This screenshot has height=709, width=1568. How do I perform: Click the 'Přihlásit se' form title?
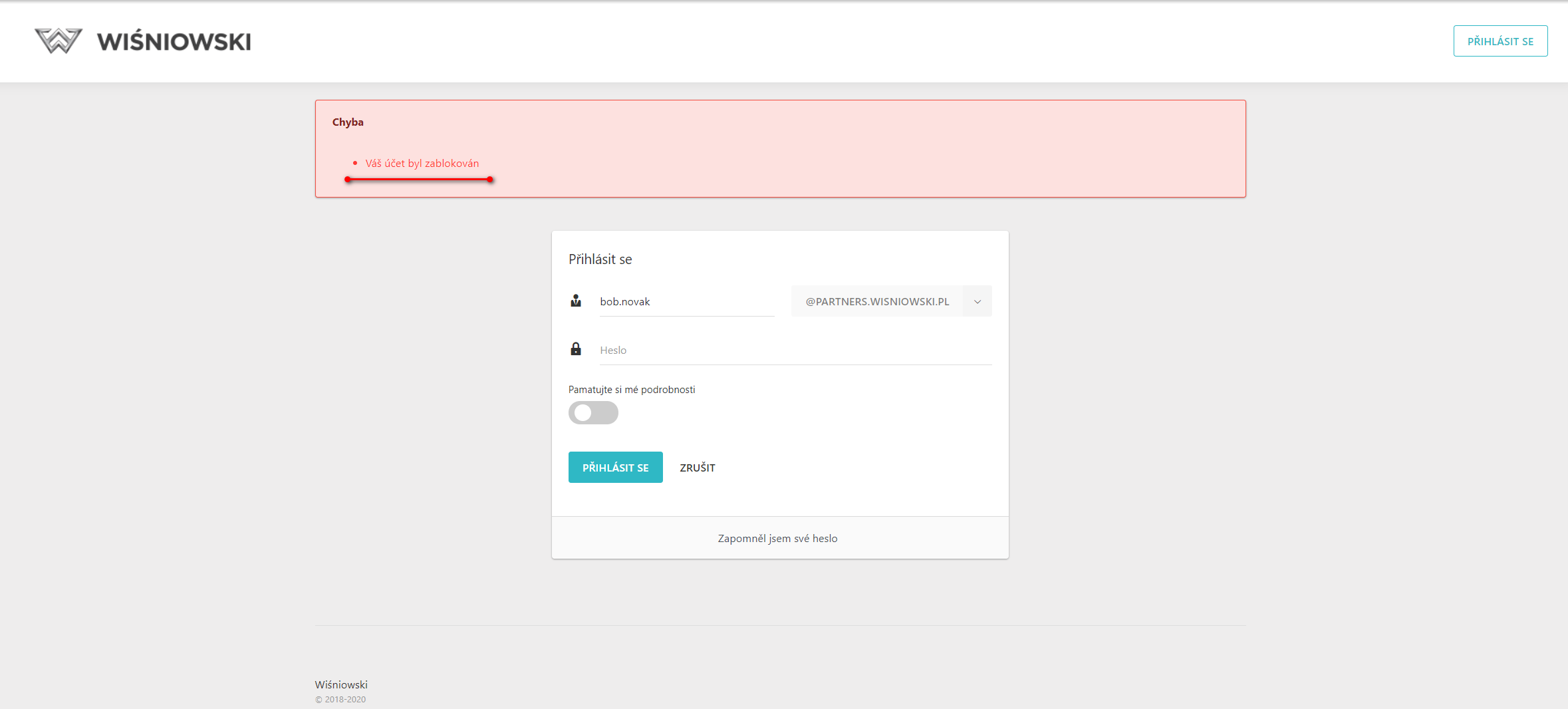coord(600,259)
